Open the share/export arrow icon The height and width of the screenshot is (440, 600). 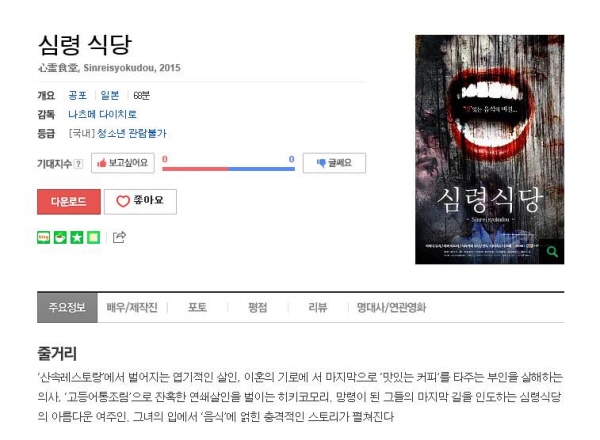119,237
